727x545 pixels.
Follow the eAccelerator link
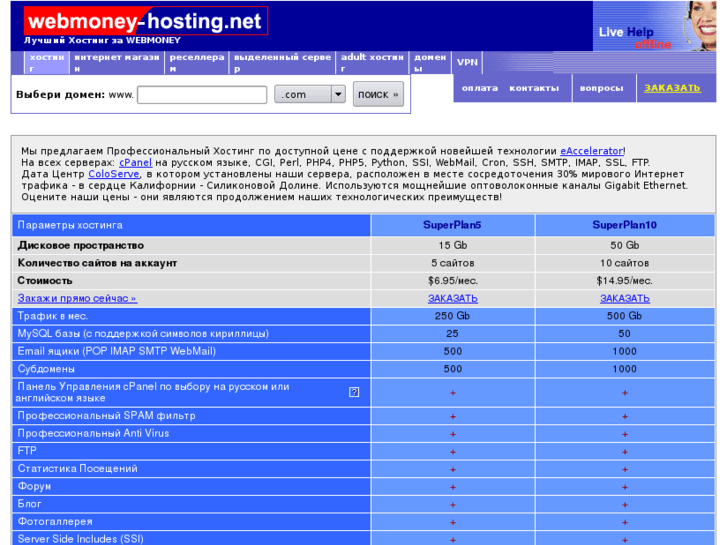pos(592,151)
